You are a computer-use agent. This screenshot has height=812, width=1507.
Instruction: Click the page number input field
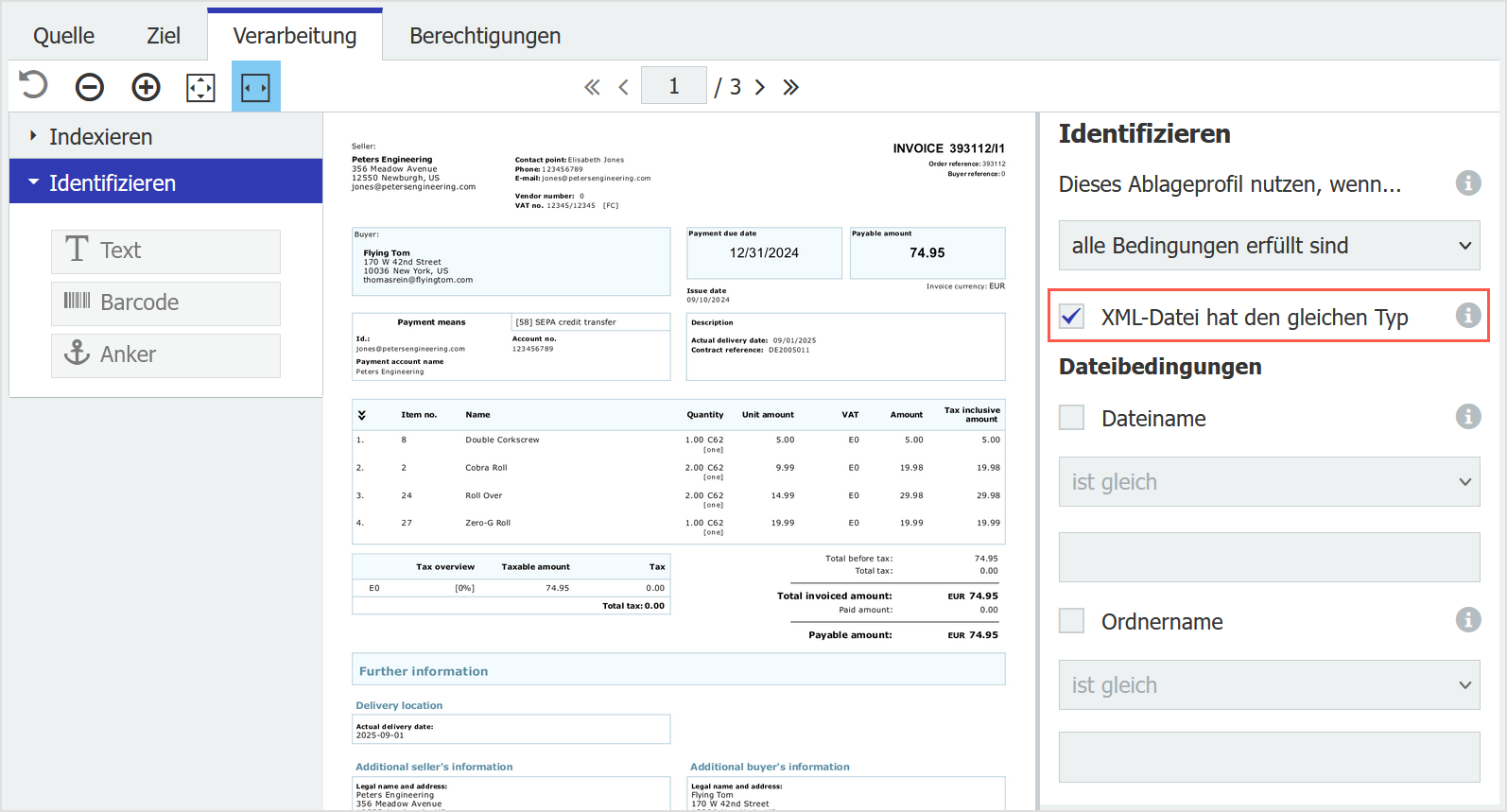(673, 86)
